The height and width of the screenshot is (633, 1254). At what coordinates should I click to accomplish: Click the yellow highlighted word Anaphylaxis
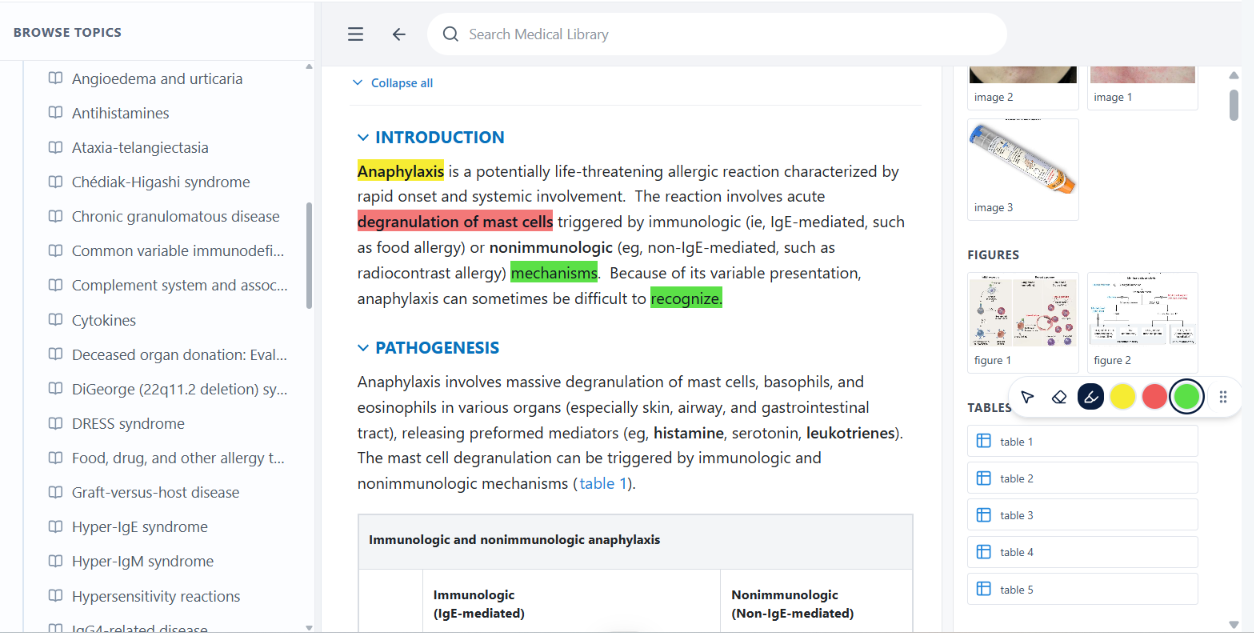pos(401,171)
